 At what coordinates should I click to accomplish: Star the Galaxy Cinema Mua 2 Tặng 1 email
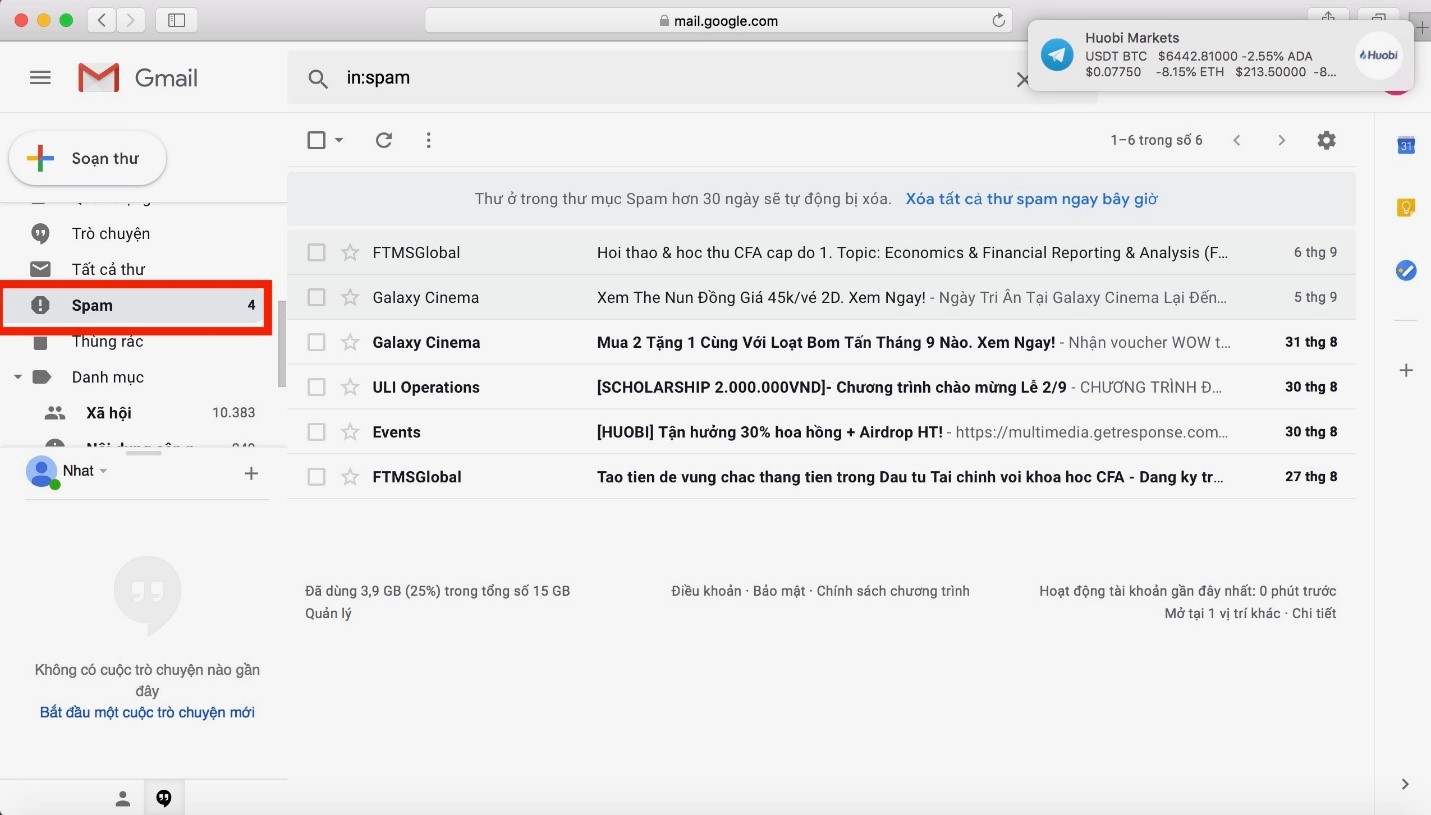(x=350, y=342)
